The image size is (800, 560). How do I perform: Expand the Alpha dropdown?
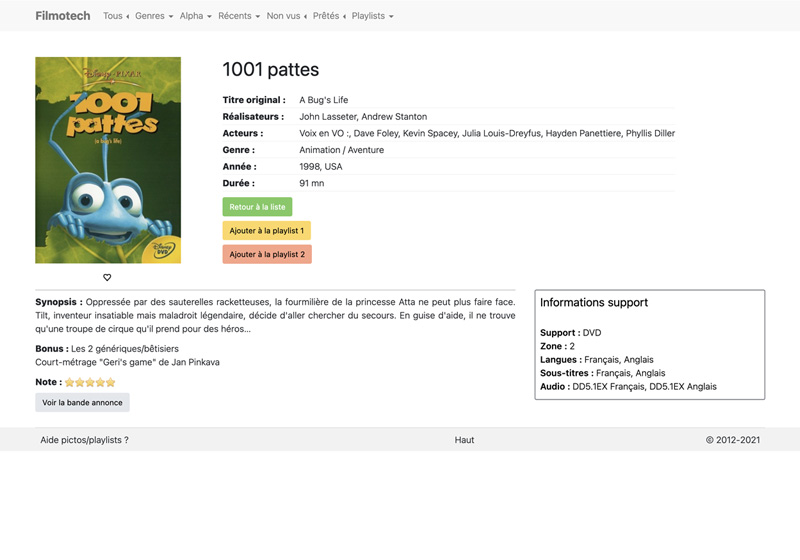195,16
